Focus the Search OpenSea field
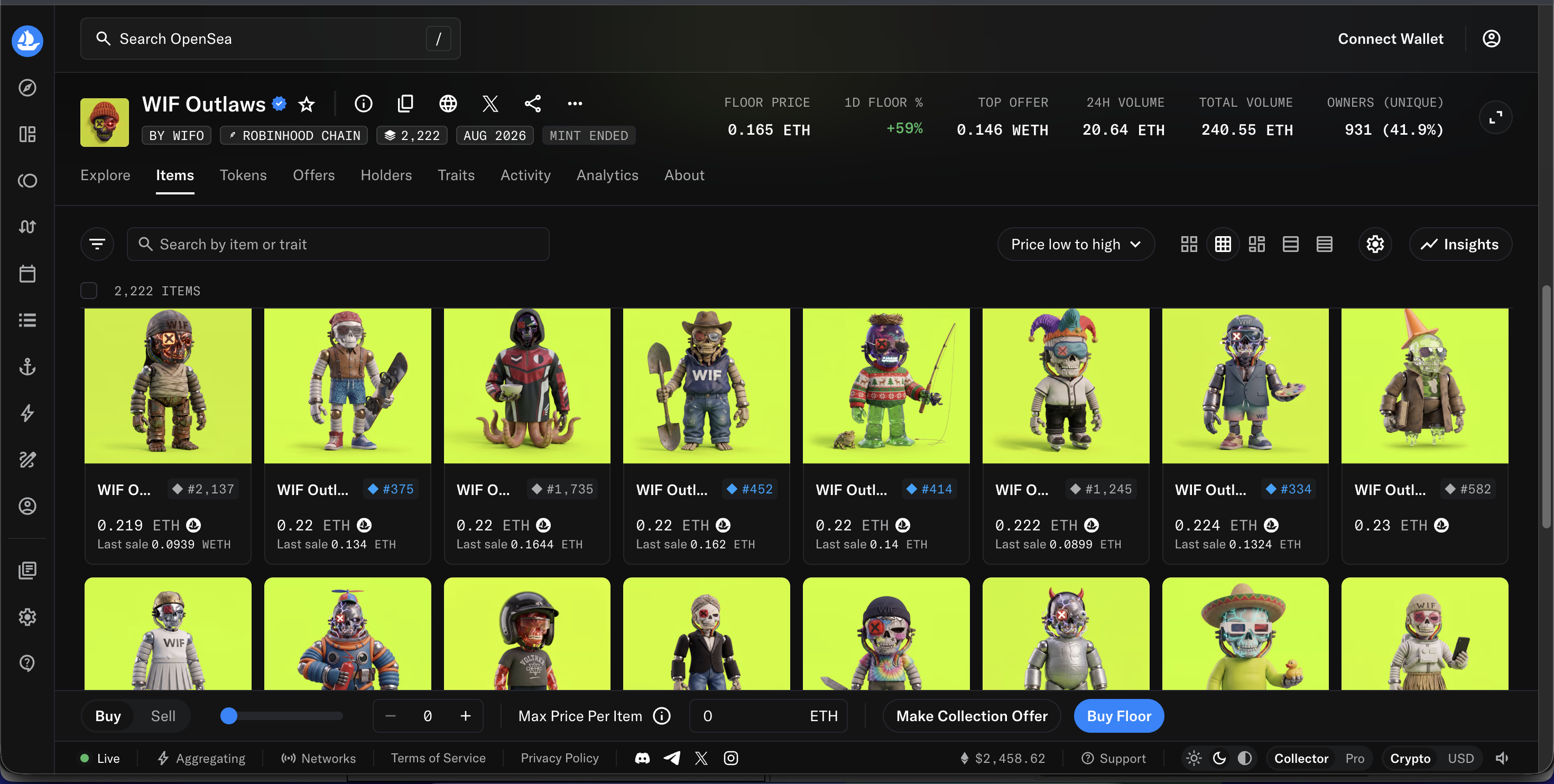1554x784 pixels. point(270,39)
